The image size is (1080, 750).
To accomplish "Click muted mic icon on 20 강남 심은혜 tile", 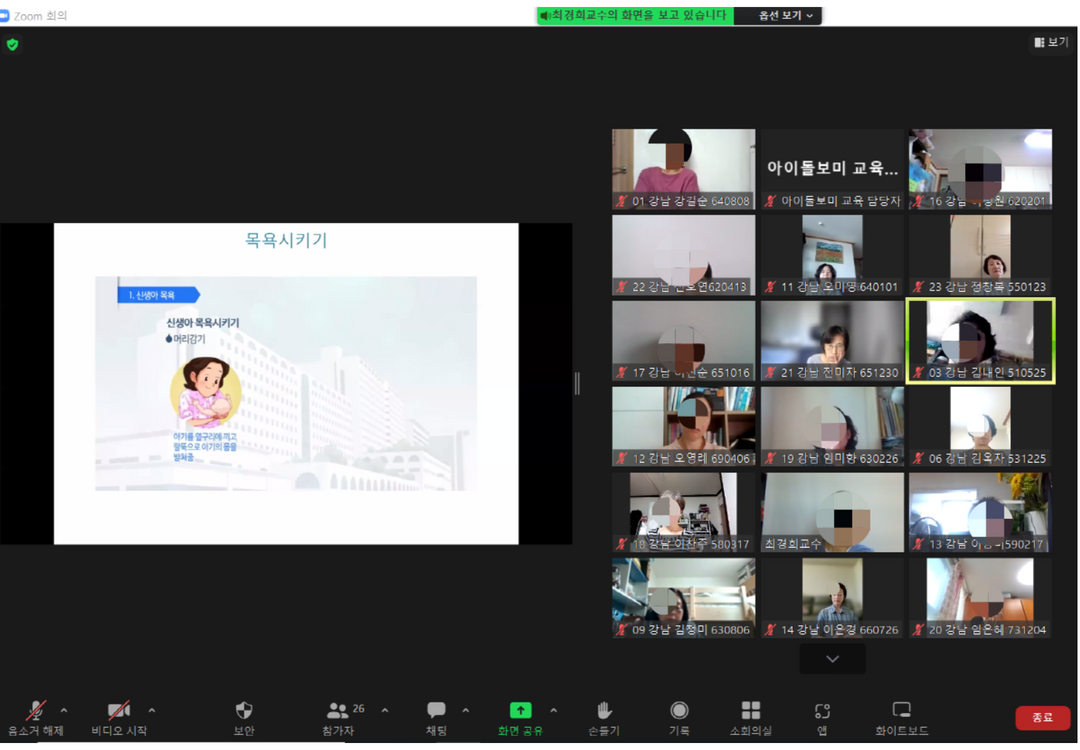I will pyautogui.click(x=918, y=629).
